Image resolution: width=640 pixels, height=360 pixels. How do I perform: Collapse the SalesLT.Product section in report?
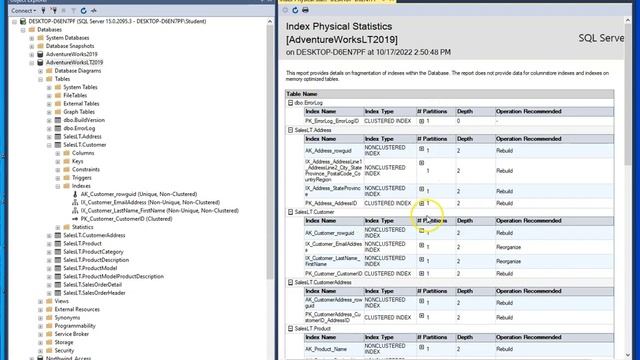point(290,328)
